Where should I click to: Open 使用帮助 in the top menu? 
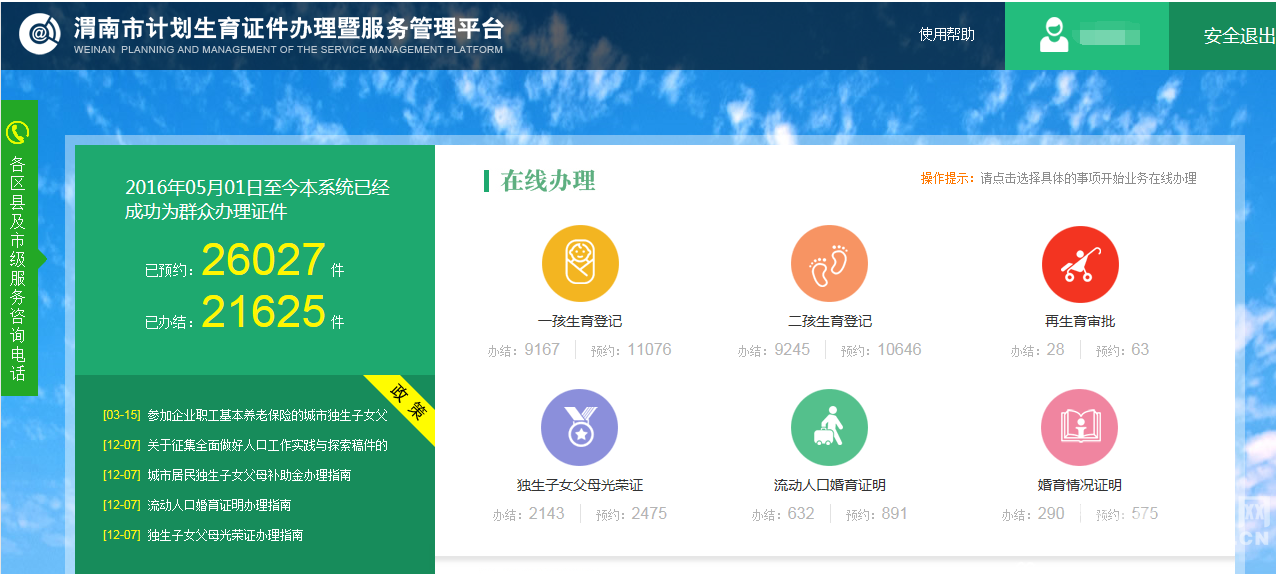pyautogui.click(x=946, y=35)
